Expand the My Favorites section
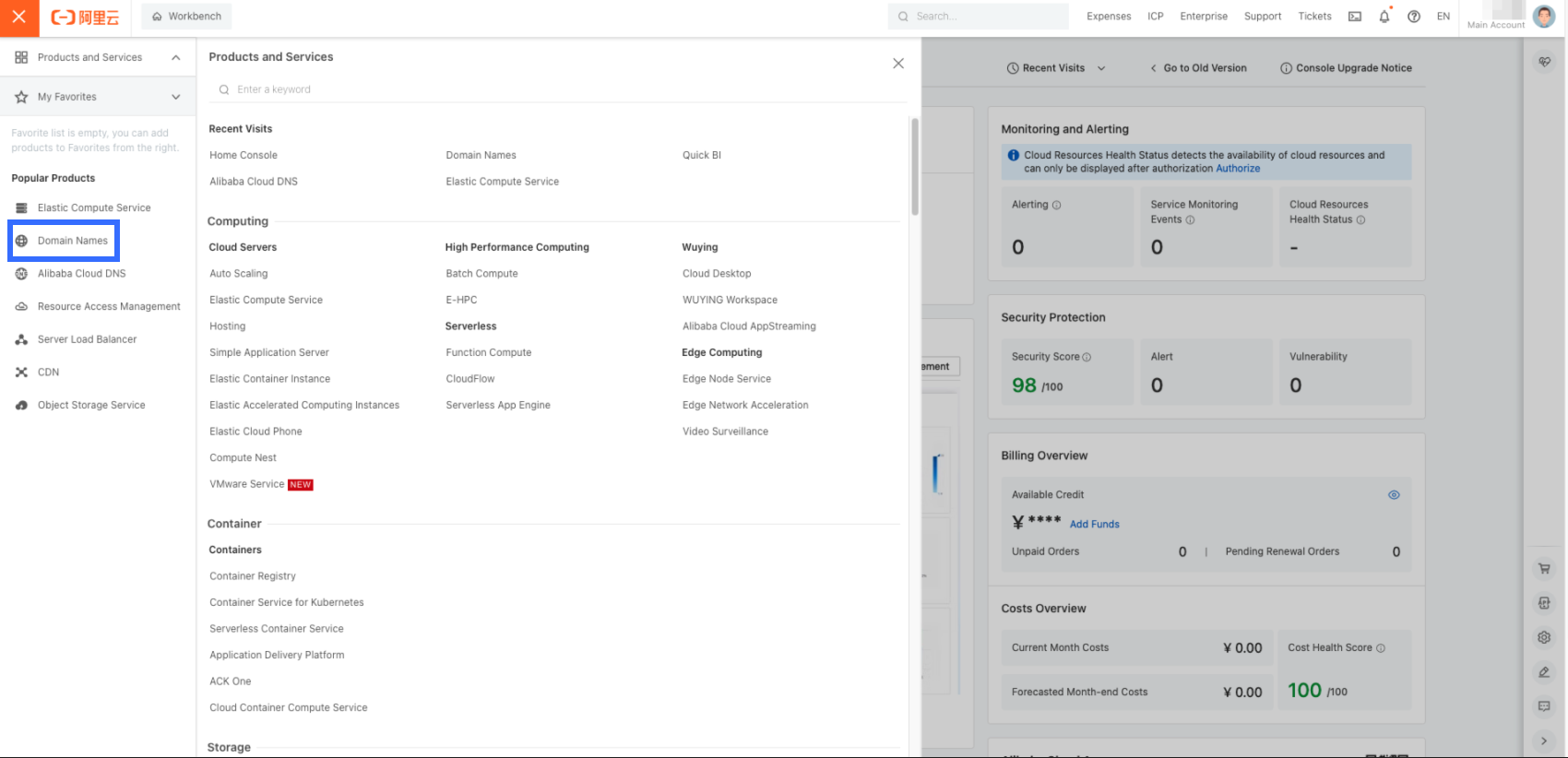The image size is (1568, 758). (175, 97)
